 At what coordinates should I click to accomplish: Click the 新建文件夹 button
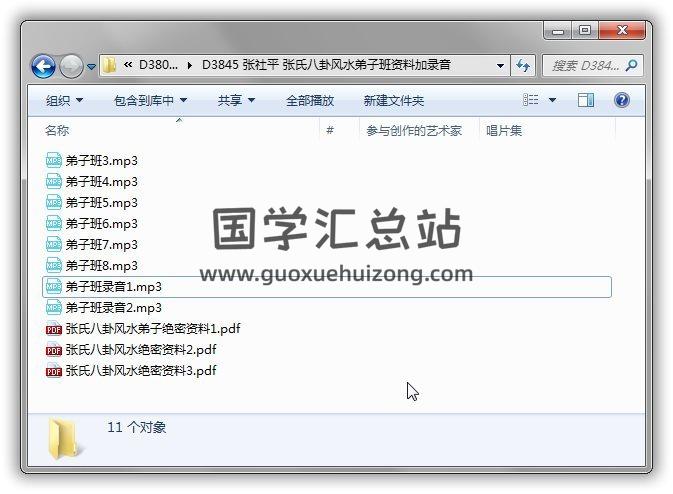coord(393,101)
